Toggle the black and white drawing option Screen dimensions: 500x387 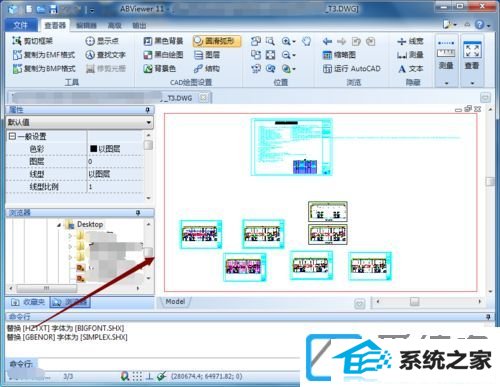click(163, 55)
